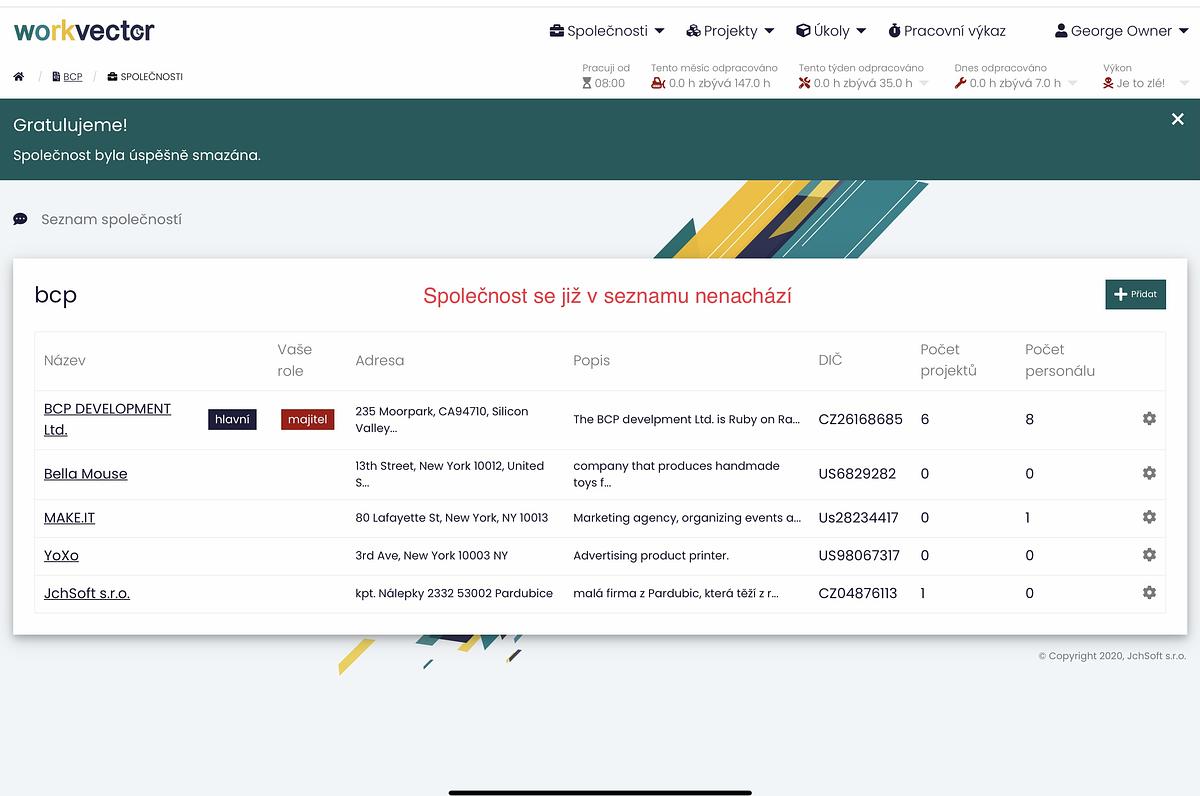Dismiss the Gratulujeme notification banner

tap(1177, 120)
